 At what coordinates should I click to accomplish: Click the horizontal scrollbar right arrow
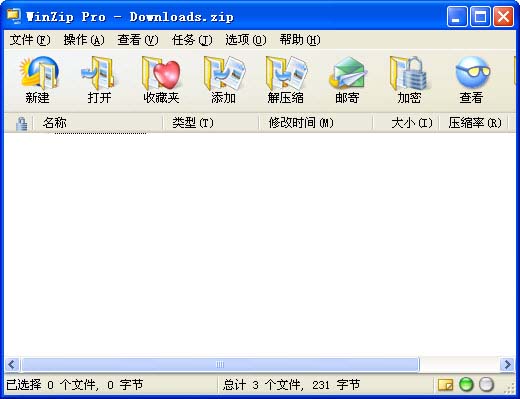[x=507, y=364]
